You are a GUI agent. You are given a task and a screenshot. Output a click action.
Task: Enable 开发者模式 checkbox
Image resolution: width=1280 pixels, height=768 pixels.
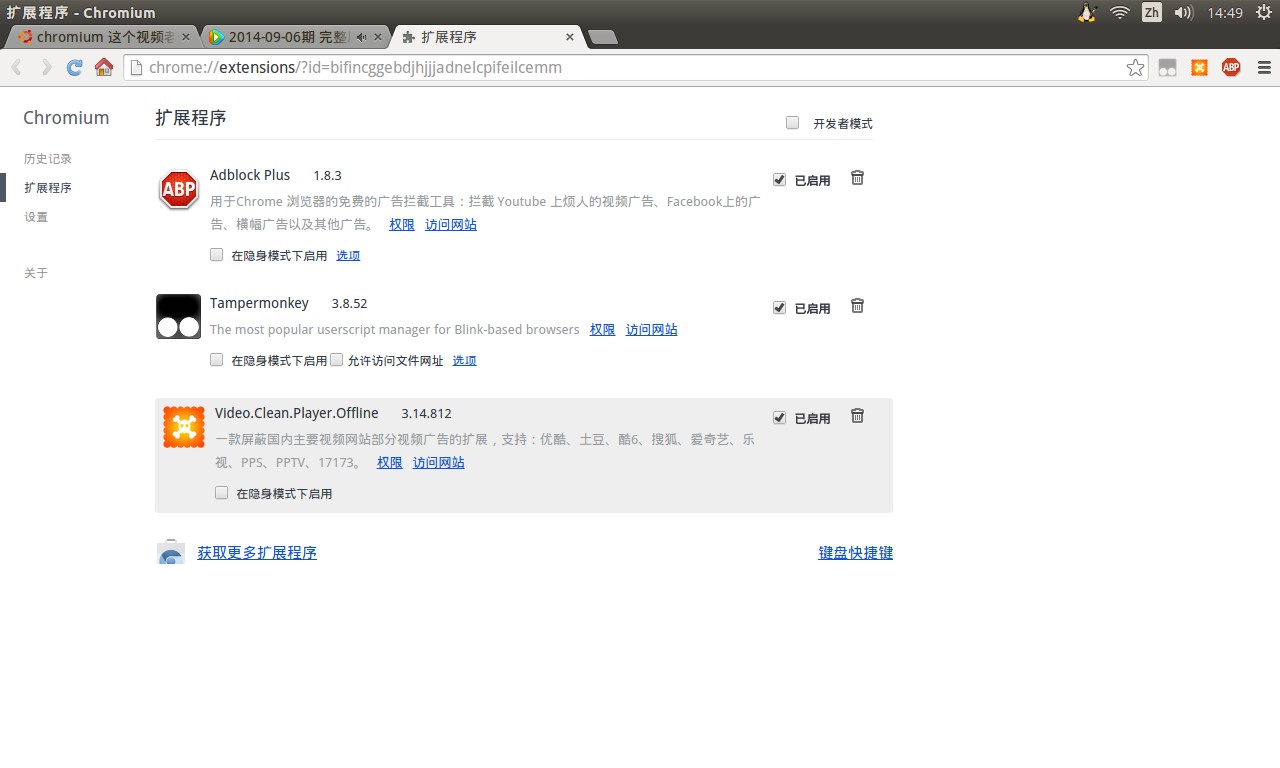792,122
